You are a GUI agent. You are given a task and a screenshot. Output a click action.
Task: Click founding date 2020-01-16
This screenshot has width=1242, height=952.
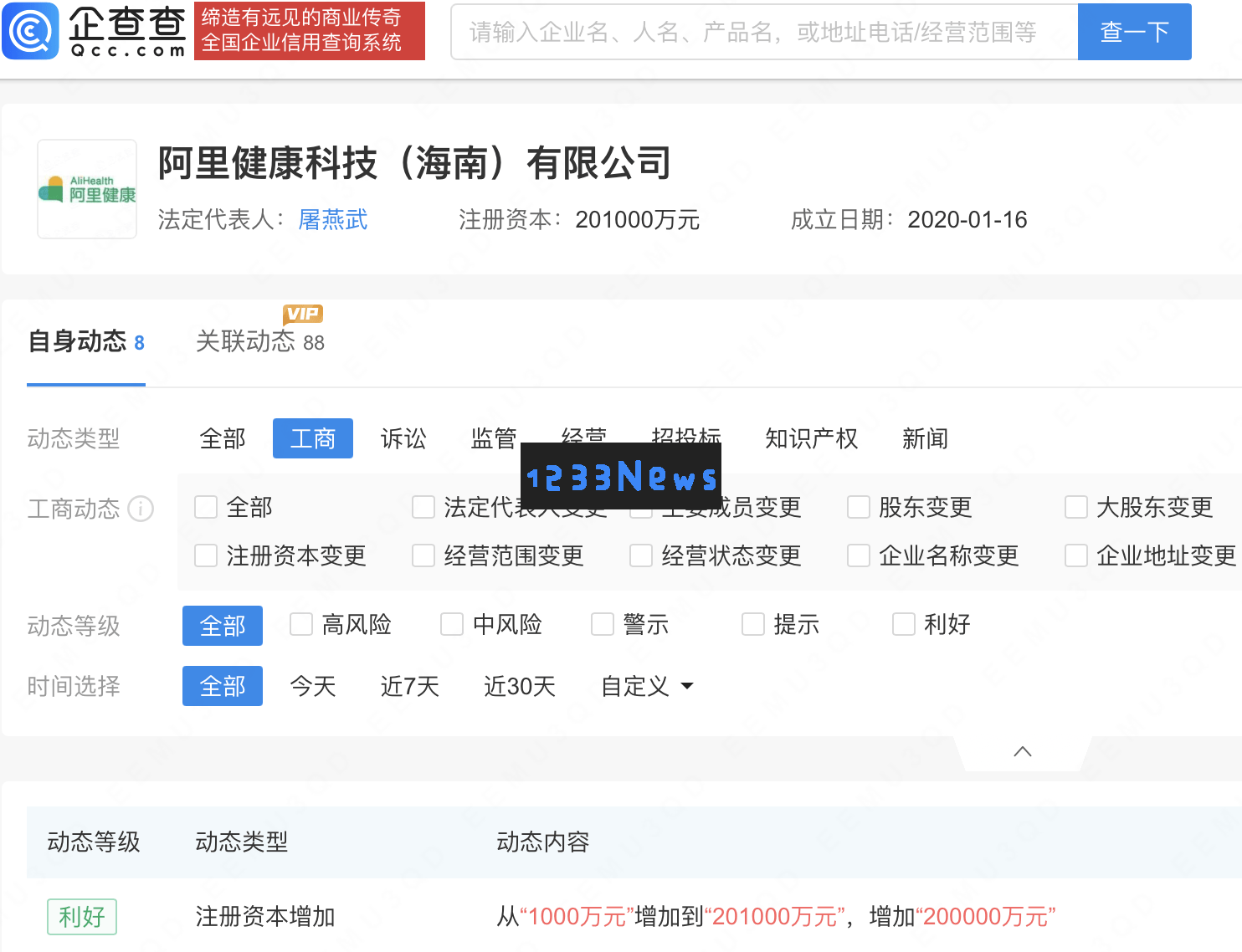(x=967, y=220)
